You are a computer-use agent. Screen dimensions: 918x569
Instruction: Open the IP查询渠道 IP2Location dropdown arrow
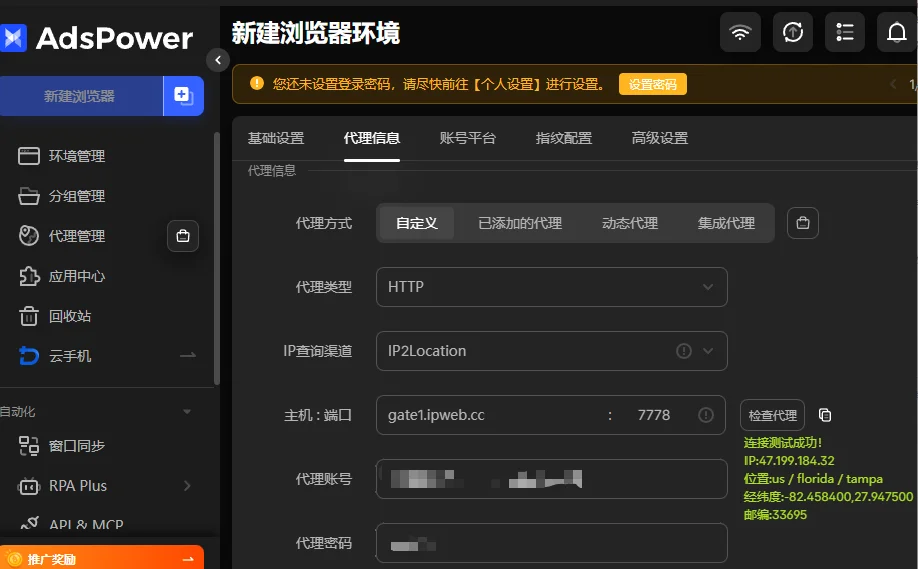tap(708, 351)
